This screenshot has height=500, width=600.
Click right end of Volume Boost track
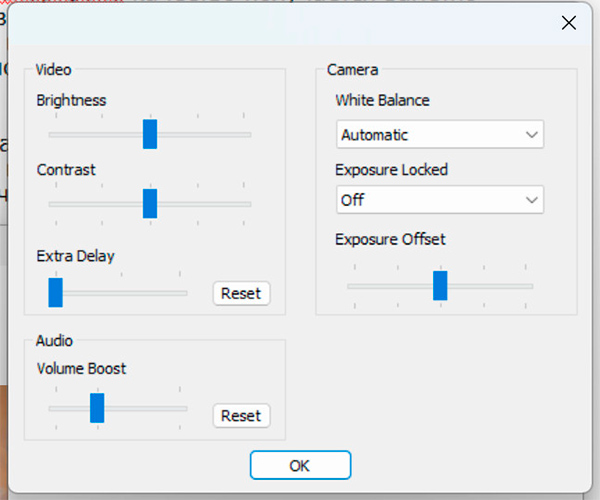(x=184, y=408)
